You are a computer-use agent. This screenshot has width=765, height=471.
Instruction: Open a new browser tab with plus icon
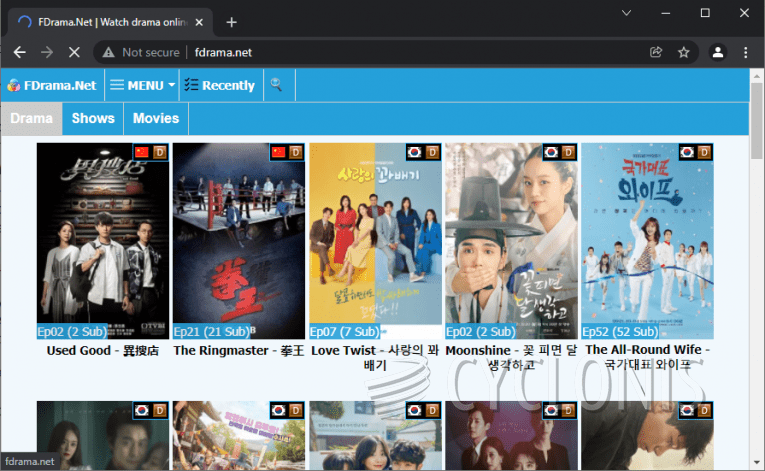[232, 22]
